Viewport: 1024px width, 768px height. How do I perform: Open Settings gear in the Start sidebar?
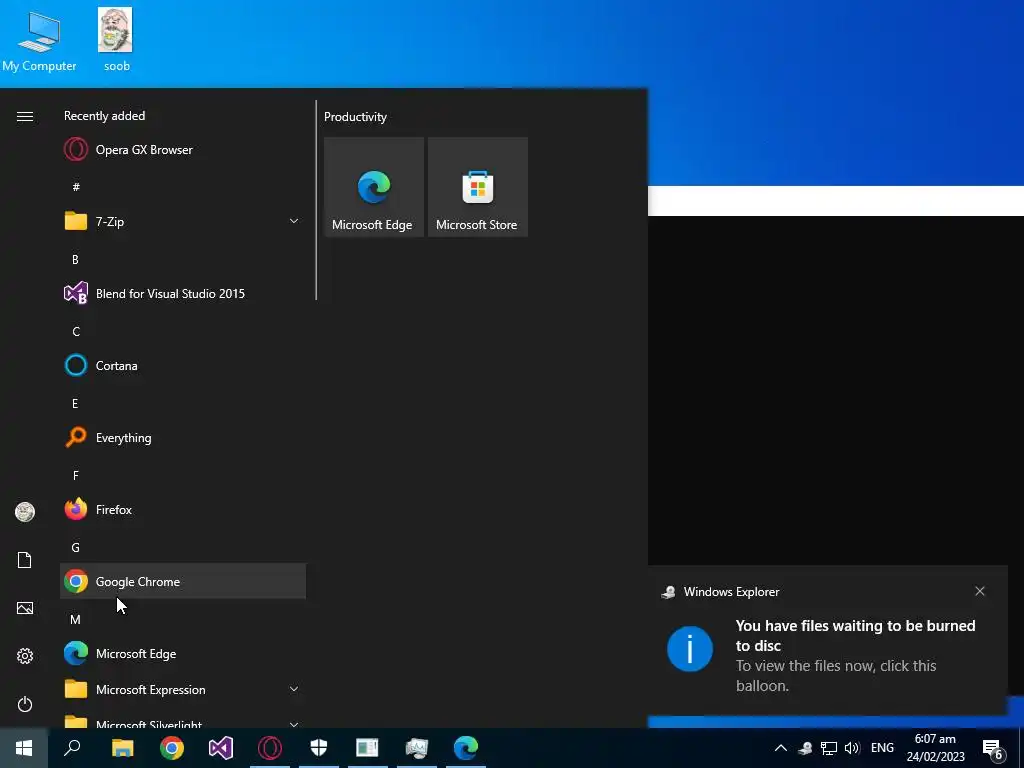[x=25, y=656]
